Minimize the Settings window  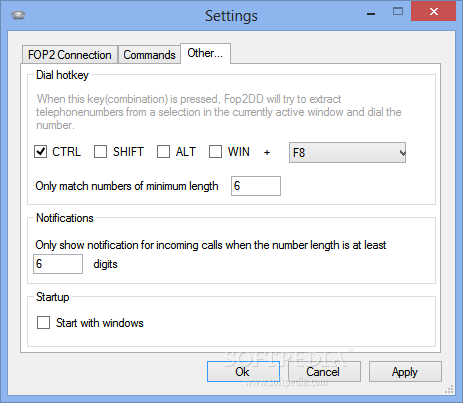[371, 14]
